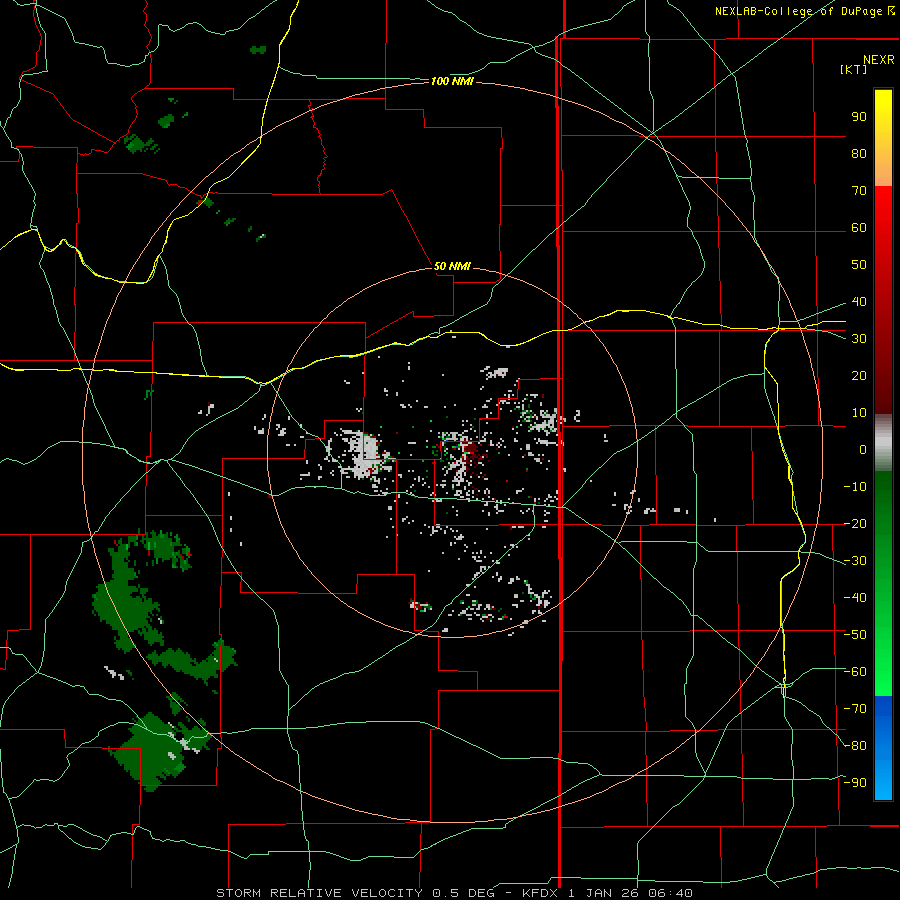The image size is (900, 900).
Task: Click the NEXLAB-College of DuPage credit text
Action: tap(804, 11)
